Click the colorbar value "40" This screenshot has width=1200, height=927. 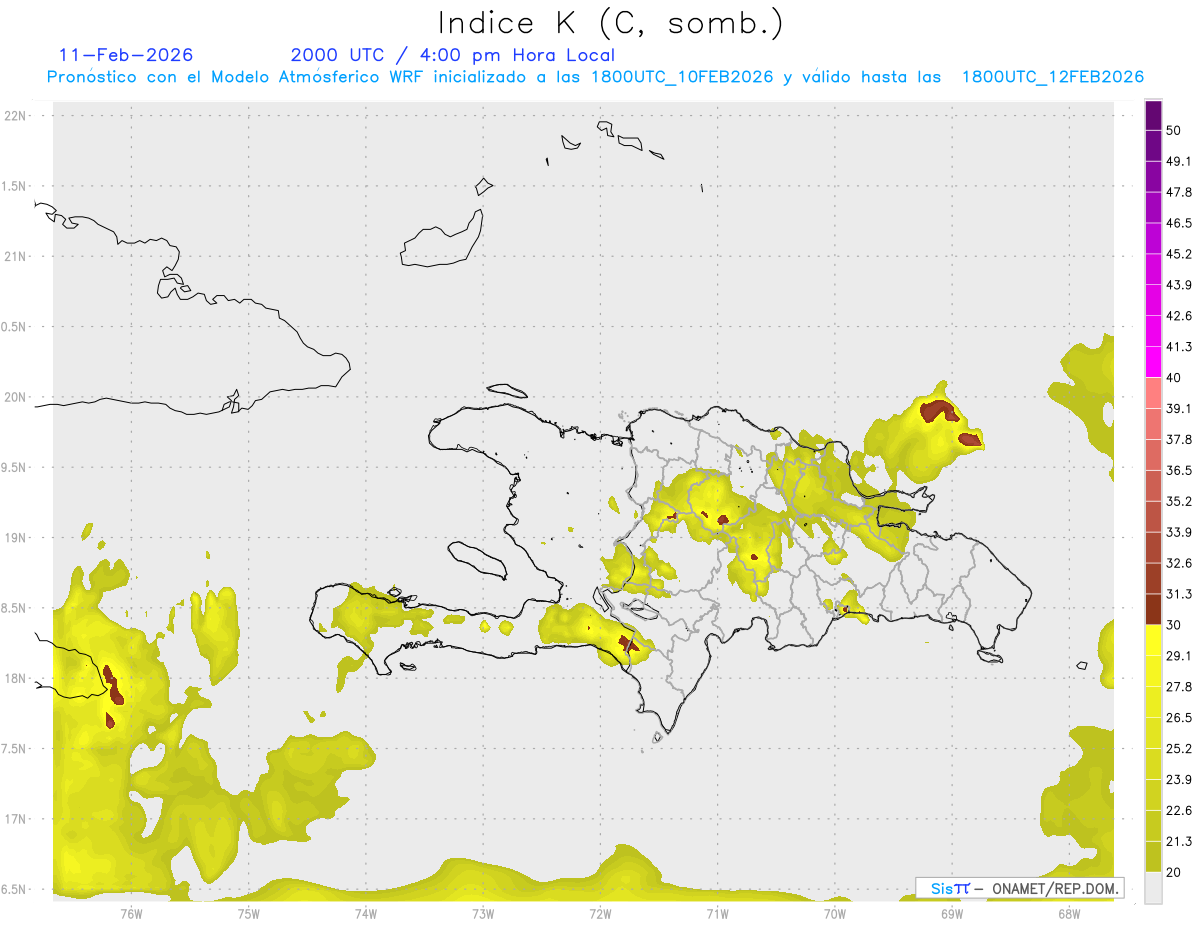click(x=1174, y=377)
